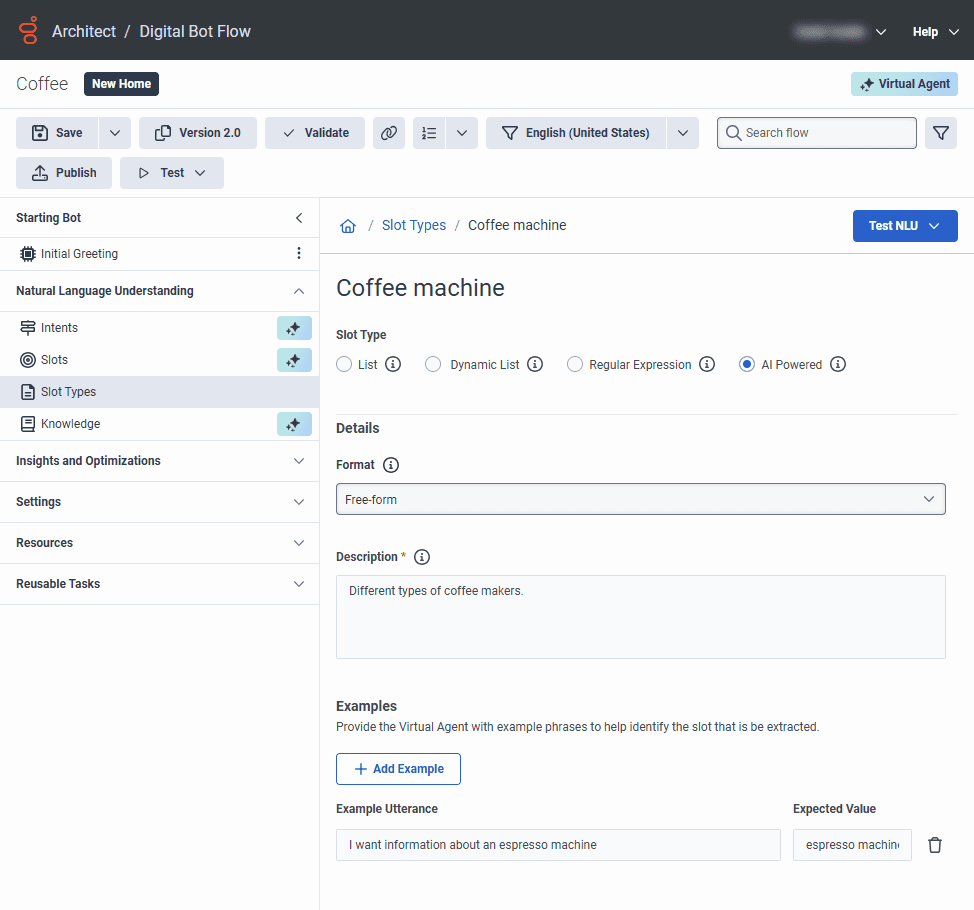Open the numbered list toolbar icon
The width and height of the screenshot is (974, 910).
tap(429, 133)
